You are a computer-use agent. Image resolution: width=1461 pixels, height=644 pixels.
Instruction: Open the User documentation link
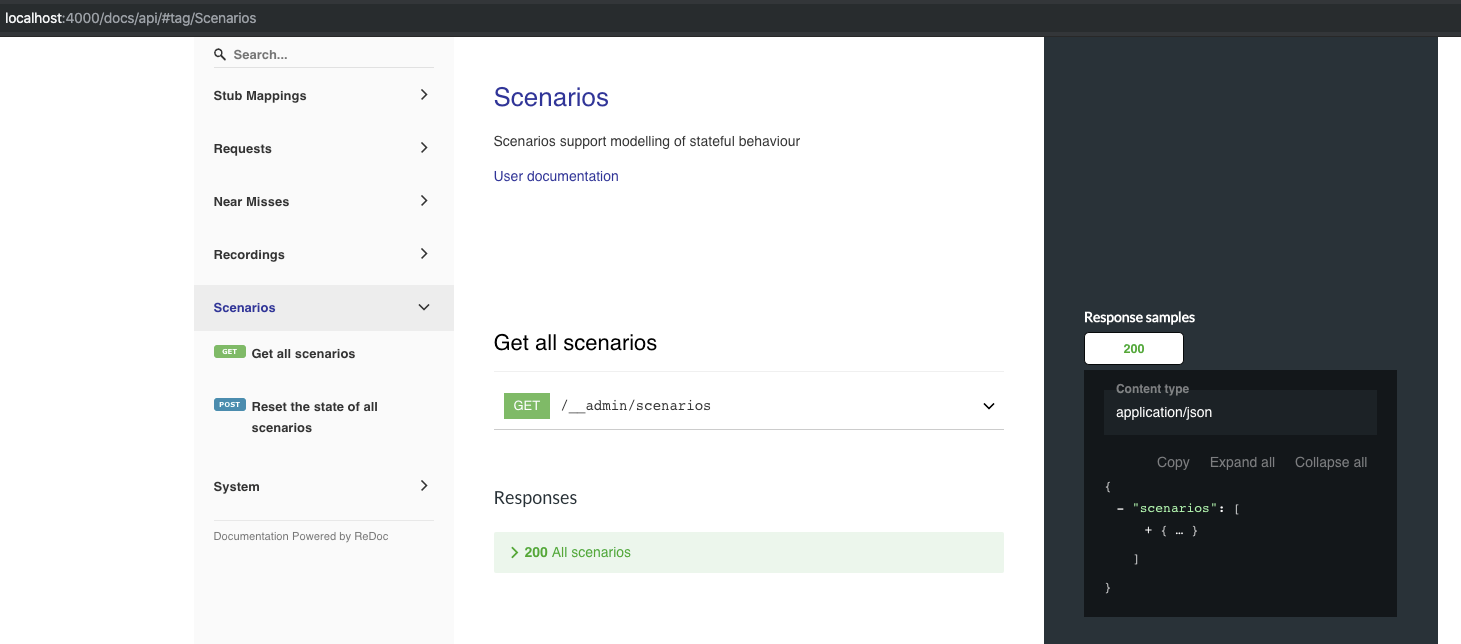pos(556,175)
